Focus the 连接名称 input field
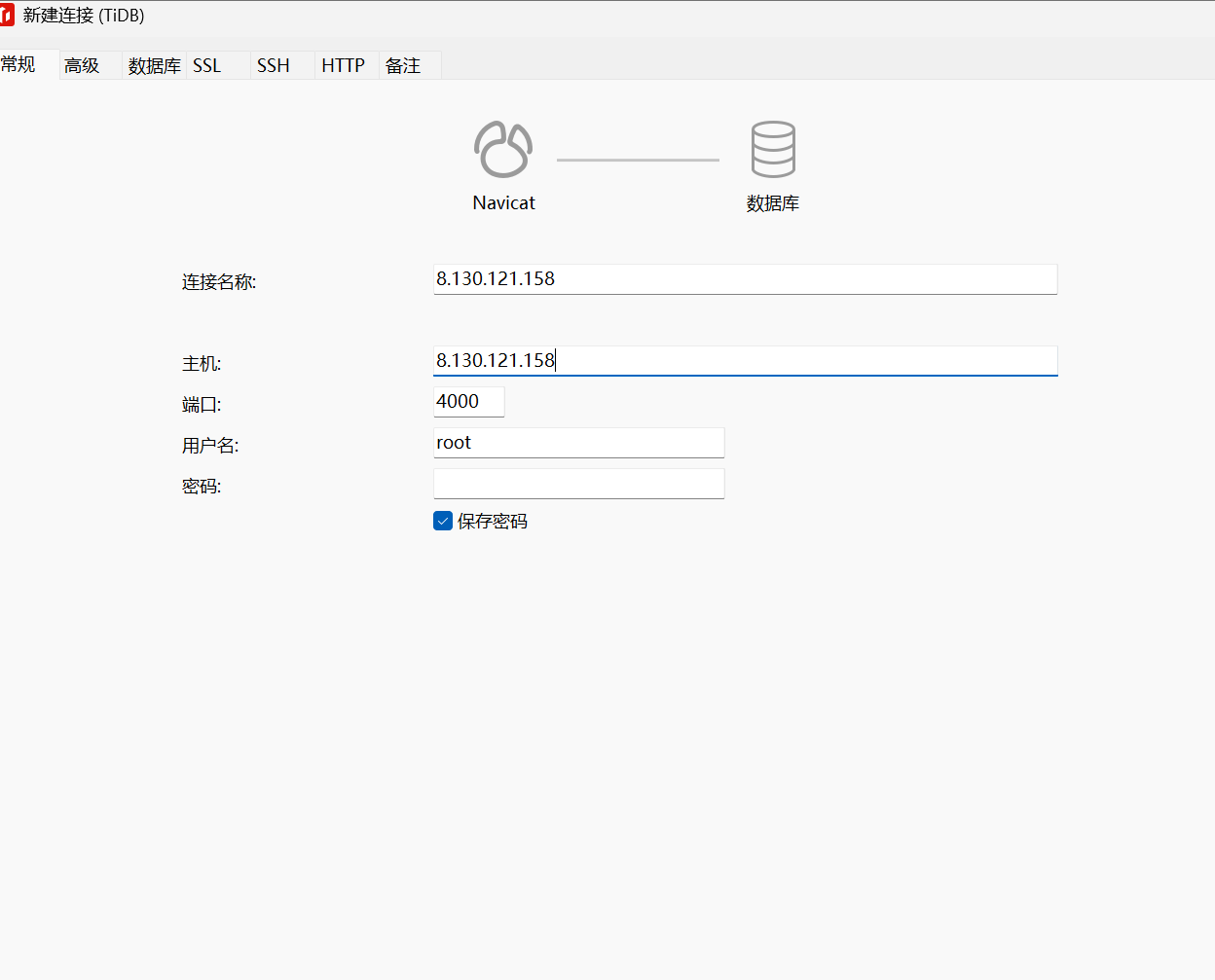This screenshot has height=980, width=1215. coord(745,279)
